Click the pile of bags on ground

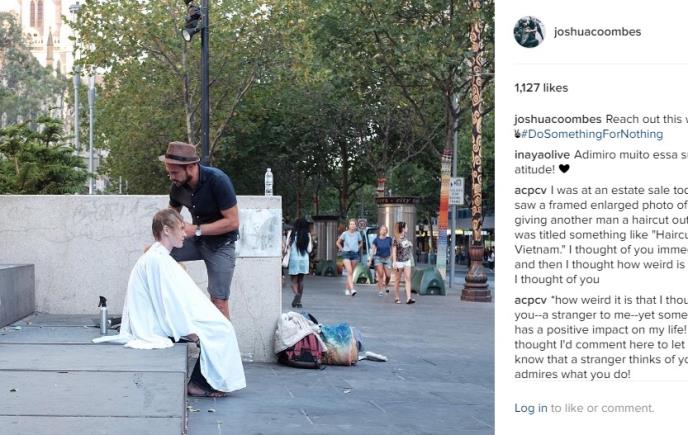[317, 339]
